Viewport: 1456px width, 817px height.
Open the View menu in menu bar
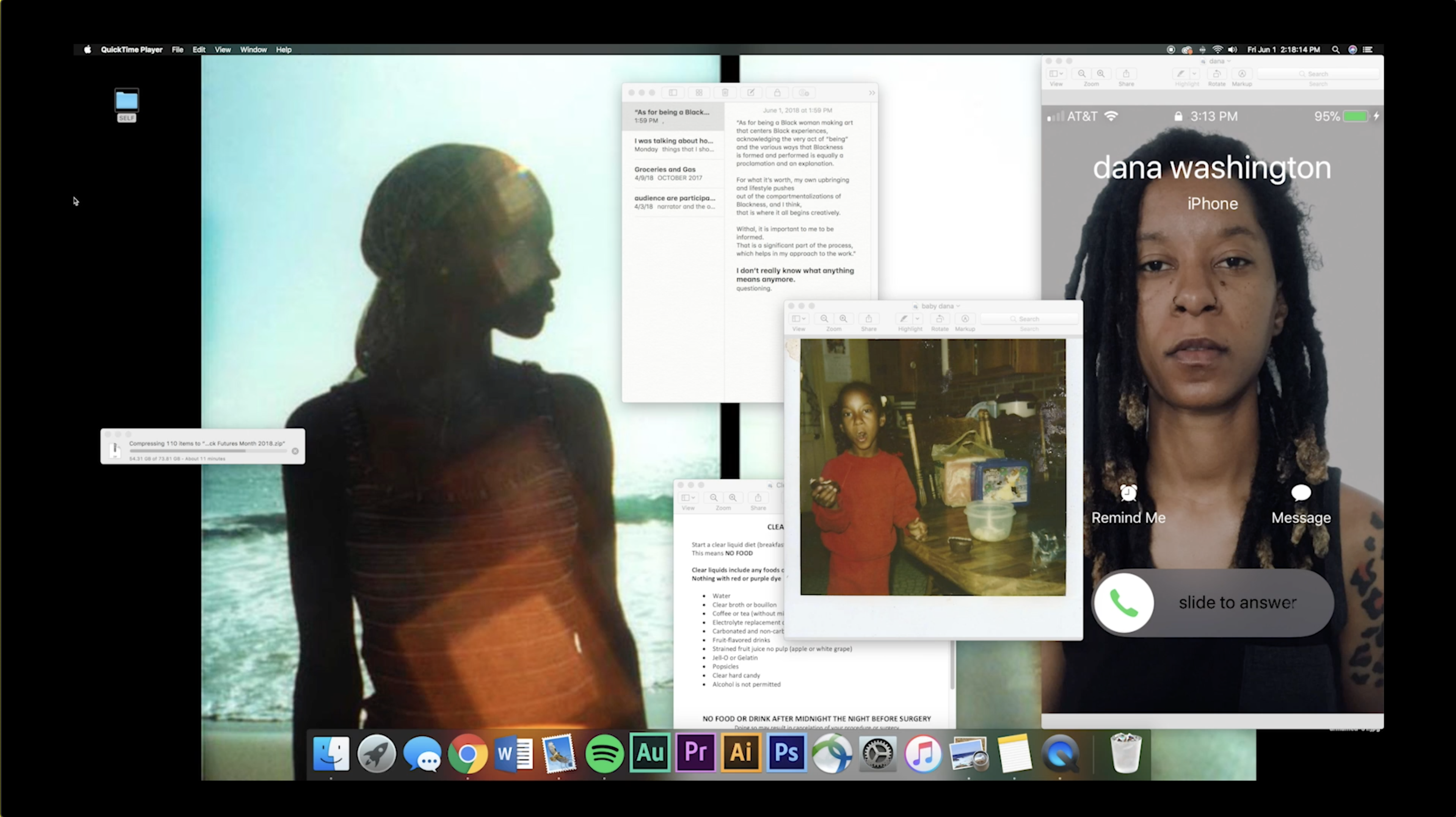[223, 50]
